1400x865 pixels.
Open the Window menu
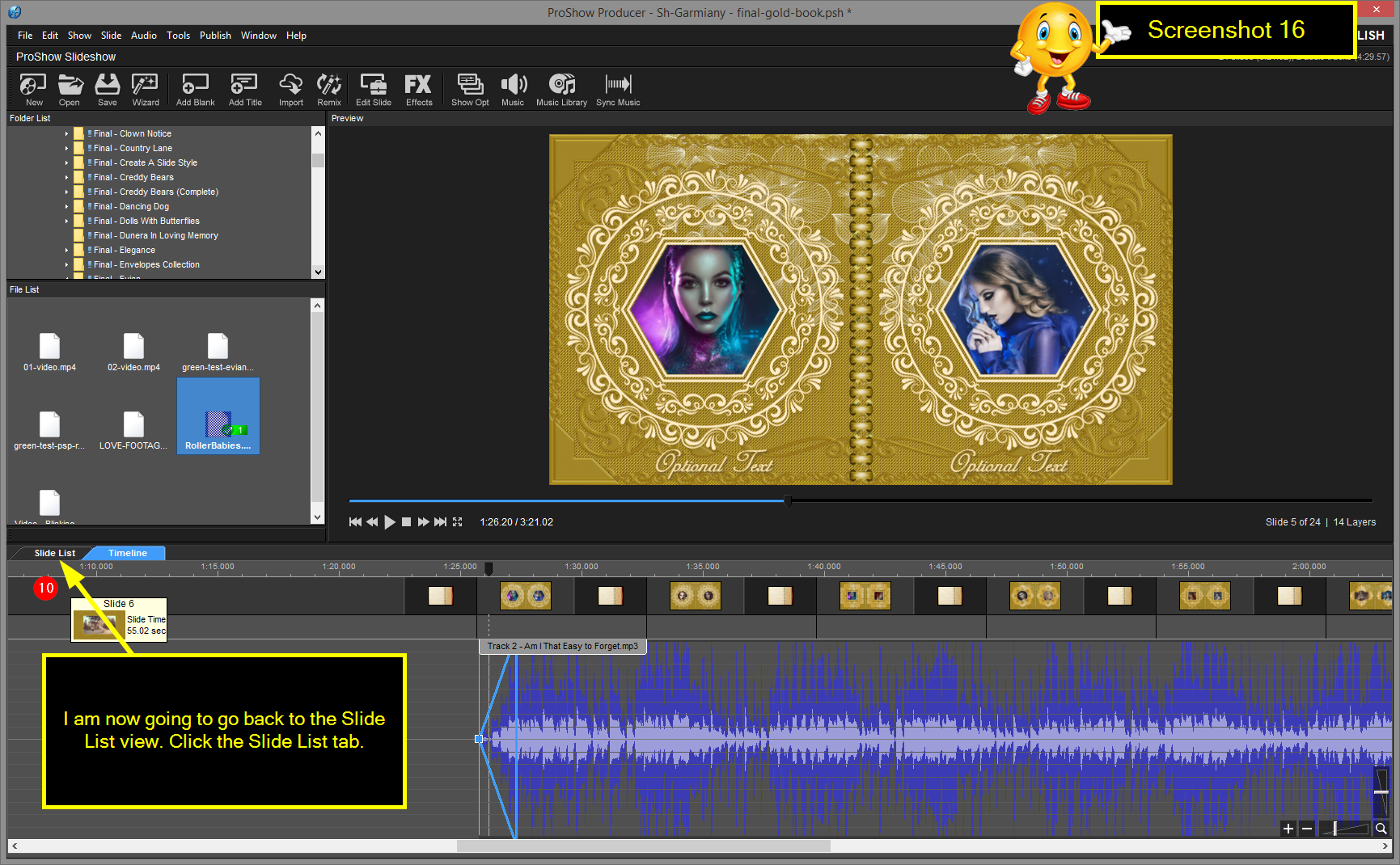tap(259, 36)
